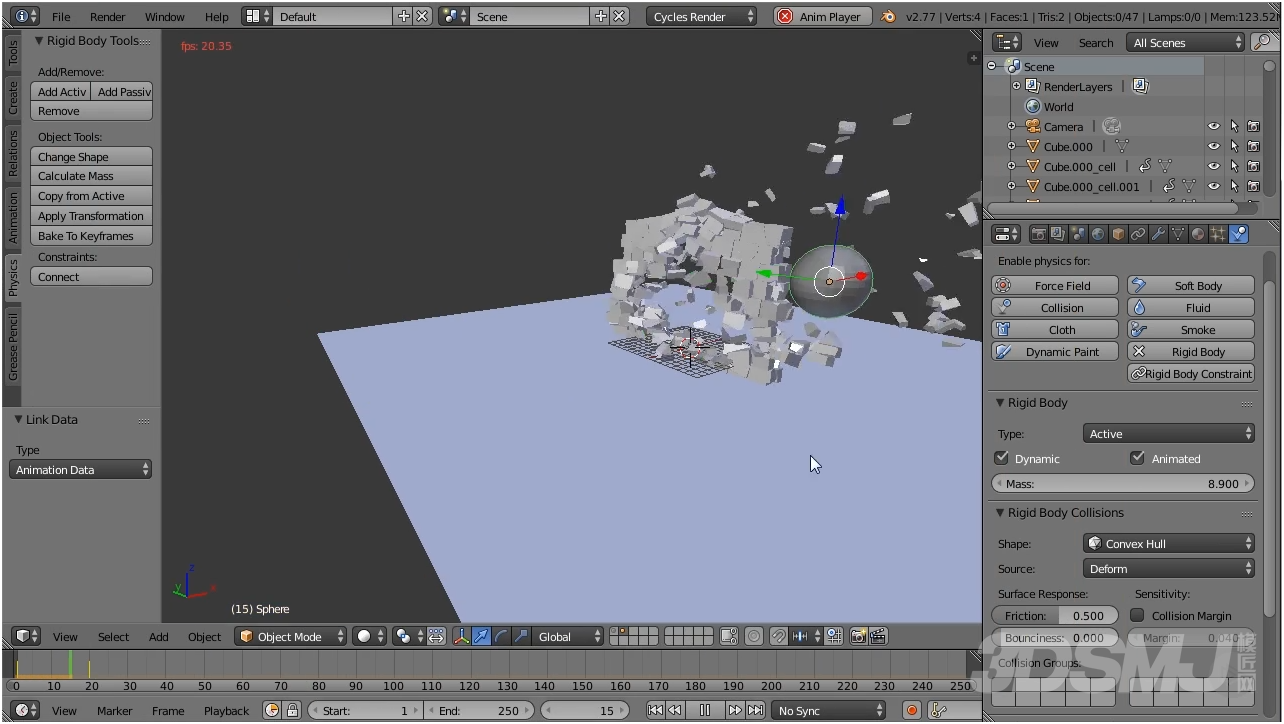Screen dimensions: 1284x724
Task: Open the Render Layers properties tab
Action: (1059, 234)
